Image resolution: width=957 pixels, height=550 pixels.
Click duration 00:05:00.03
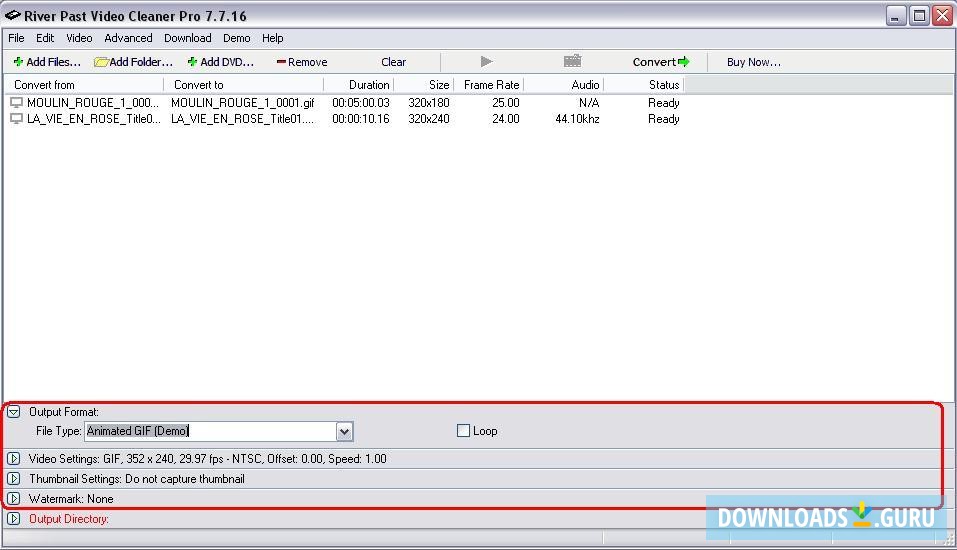click(x=361, y=103)
